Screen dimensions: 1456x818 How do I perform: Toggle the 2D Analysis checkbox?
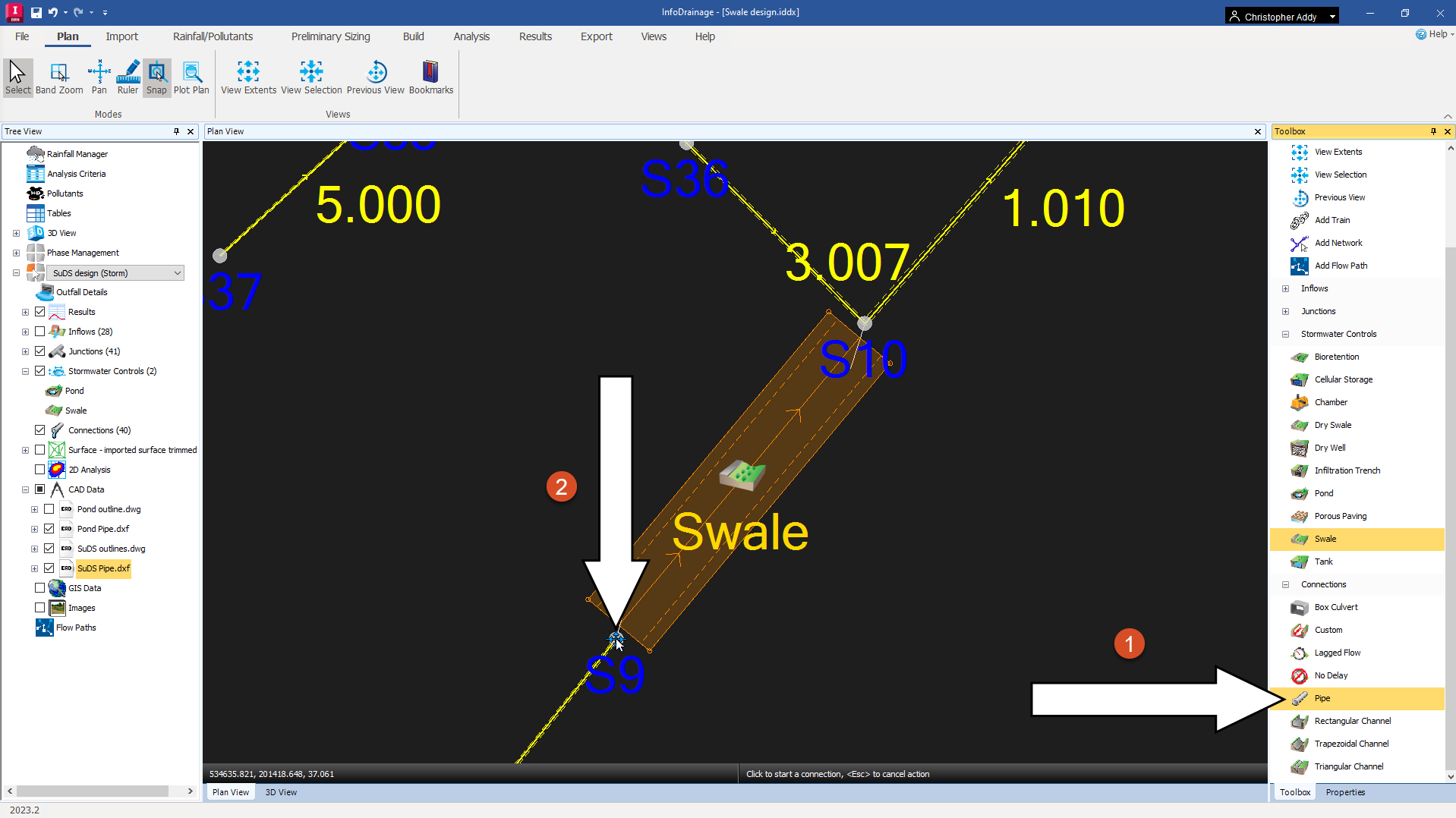(40, 470)
